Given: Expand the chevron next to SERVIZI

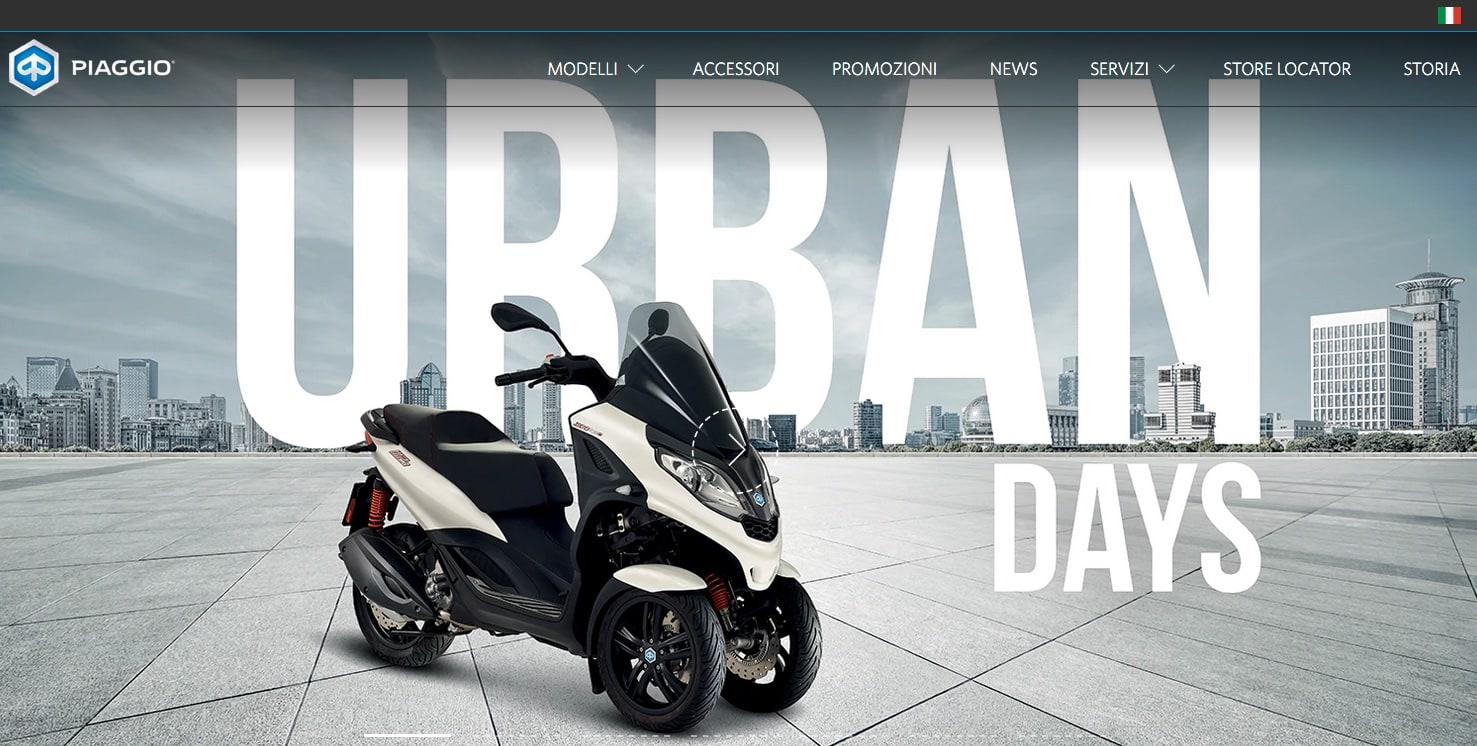Looking at the screenshot, I should pos(1166,69).
